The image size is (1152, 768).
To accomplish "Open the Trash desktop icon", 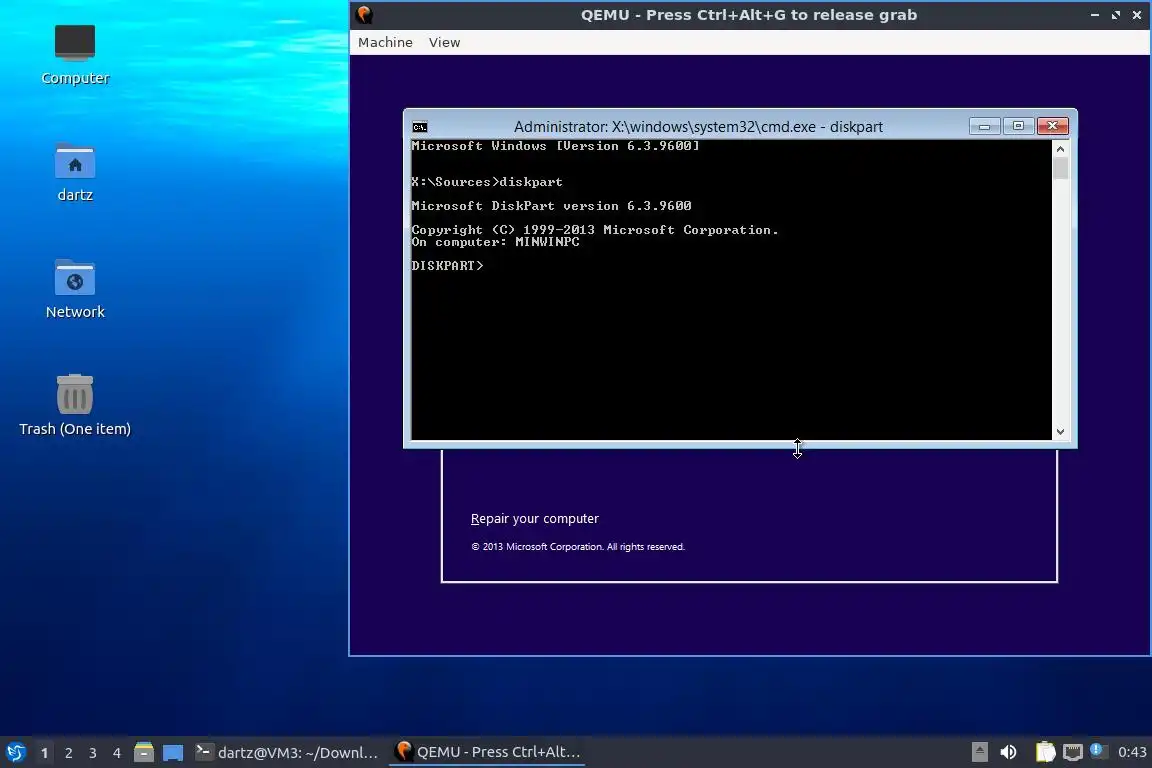I will pos(75,405).
